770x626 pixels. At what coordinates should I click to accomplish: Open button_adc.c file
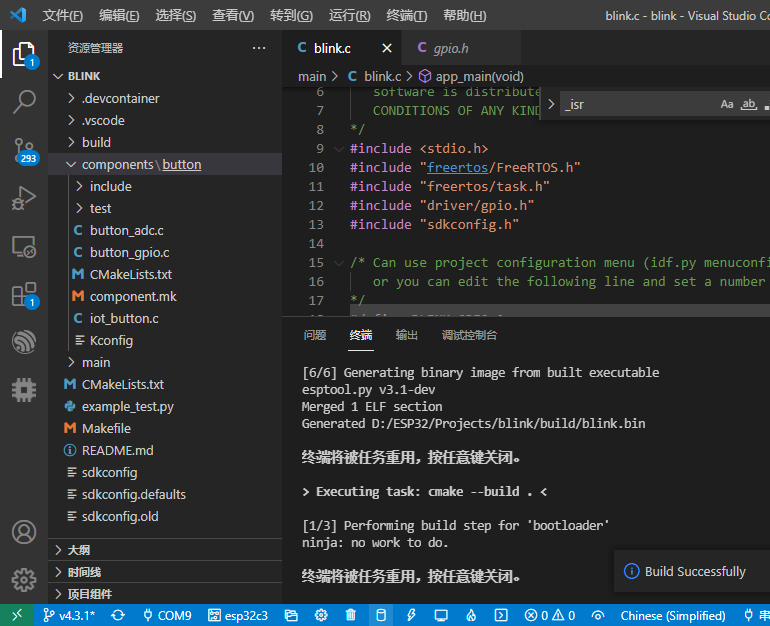(x=165, y=230)
